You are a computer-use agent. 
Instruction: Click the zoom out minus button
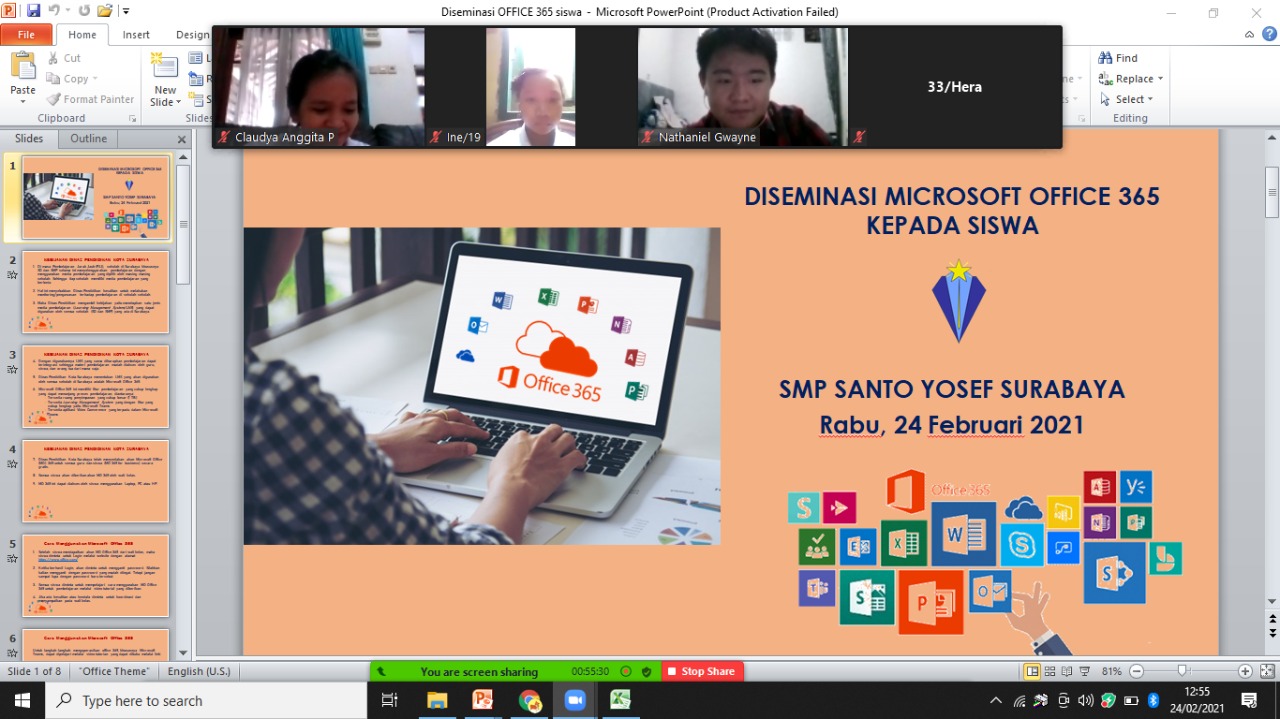[1135, 671]
